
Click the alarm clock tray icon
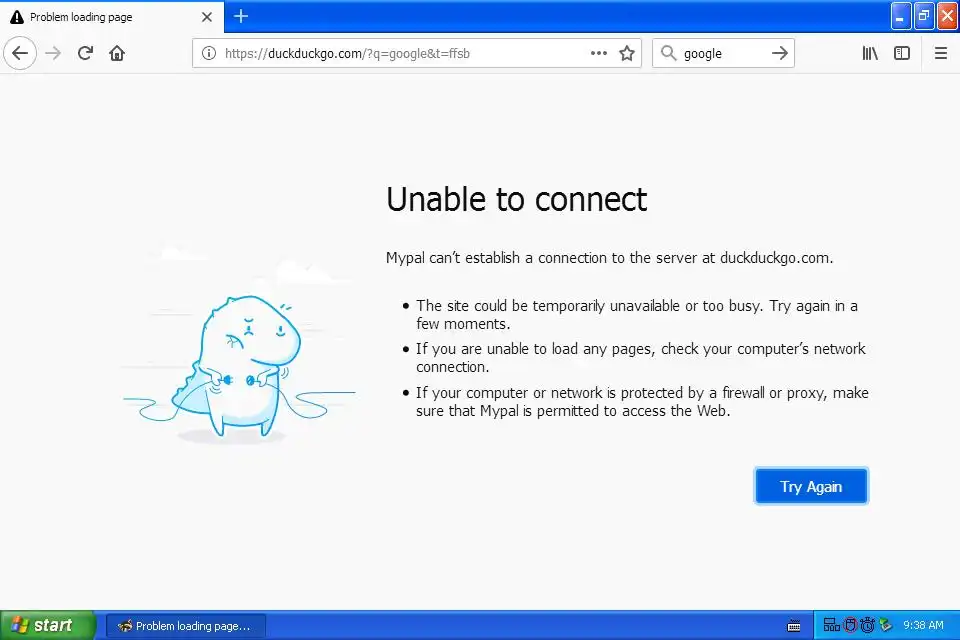point(867,625)
